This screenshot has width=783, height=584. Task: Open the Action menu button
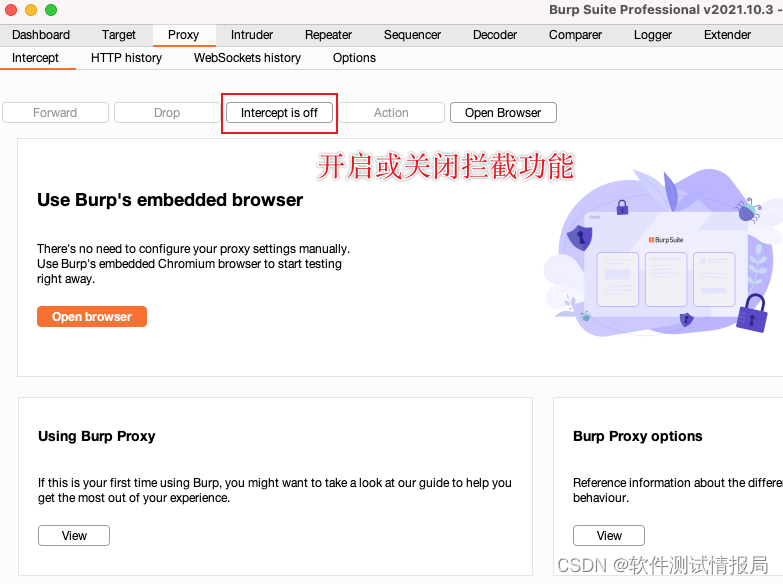point(392,113)
